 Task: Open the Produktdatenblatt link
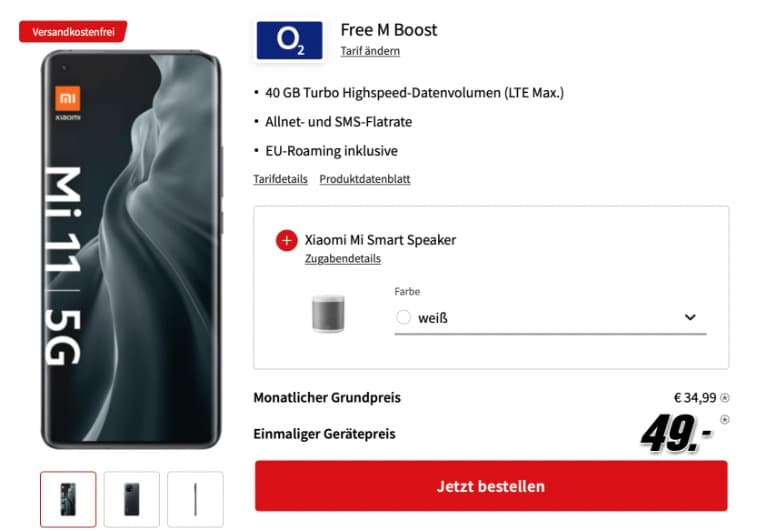[x=365, y=179]
